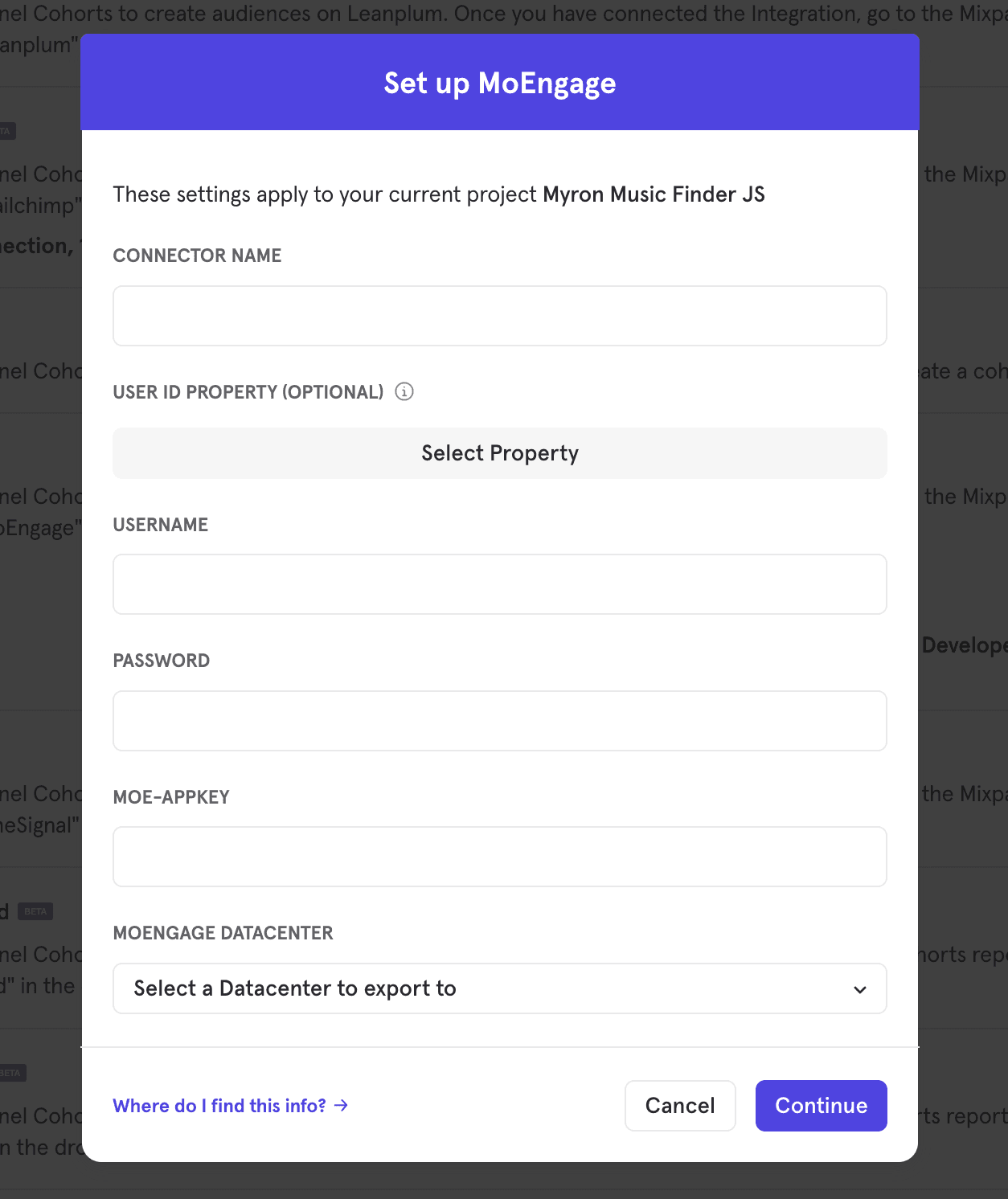This screenshot has height=1199, width=1008.
Task: Click the project name Myron Music Finder JS
Action: (x=654, y=194)
